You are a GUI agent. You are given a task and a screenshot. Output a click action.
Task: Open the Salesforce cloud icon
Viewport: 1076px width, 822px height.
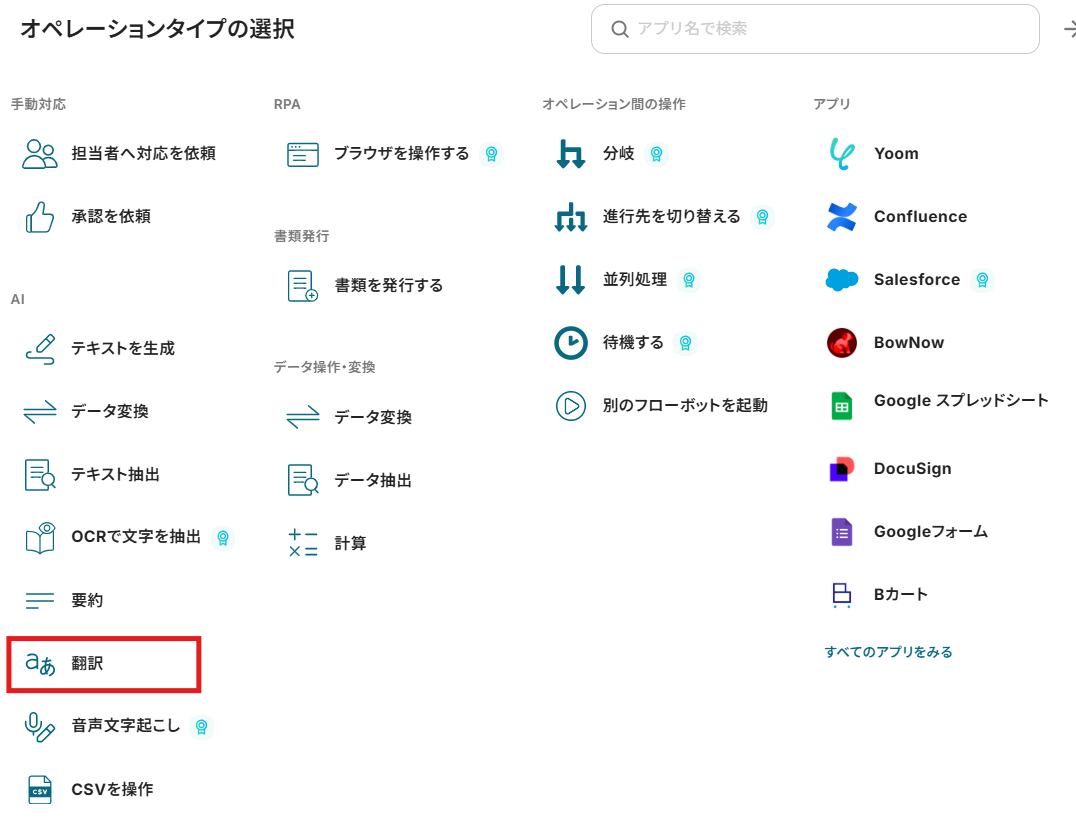coord(841,280)
